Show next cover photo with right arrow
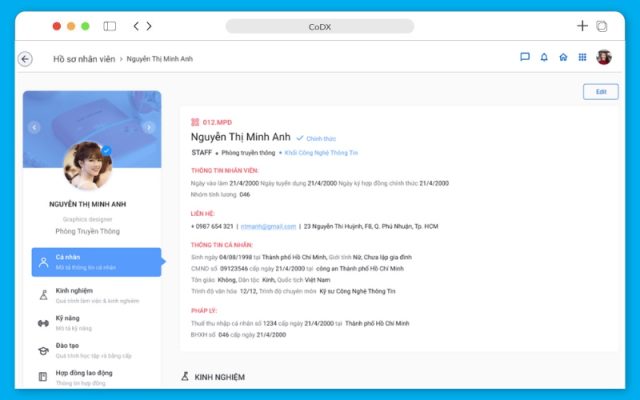The height and width of the screenshot is (400, 640). [x=149, y=127]
